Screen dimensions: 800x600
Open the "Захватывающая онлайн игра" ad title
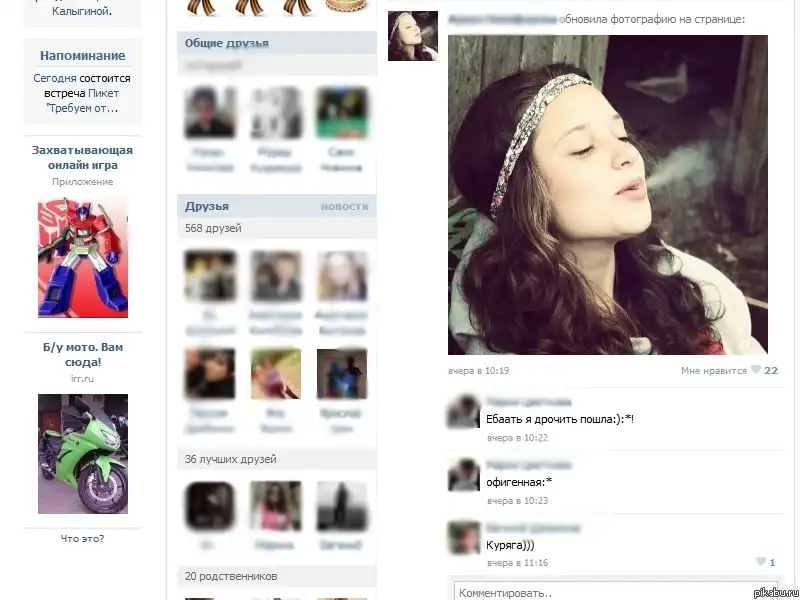(82, 157)
